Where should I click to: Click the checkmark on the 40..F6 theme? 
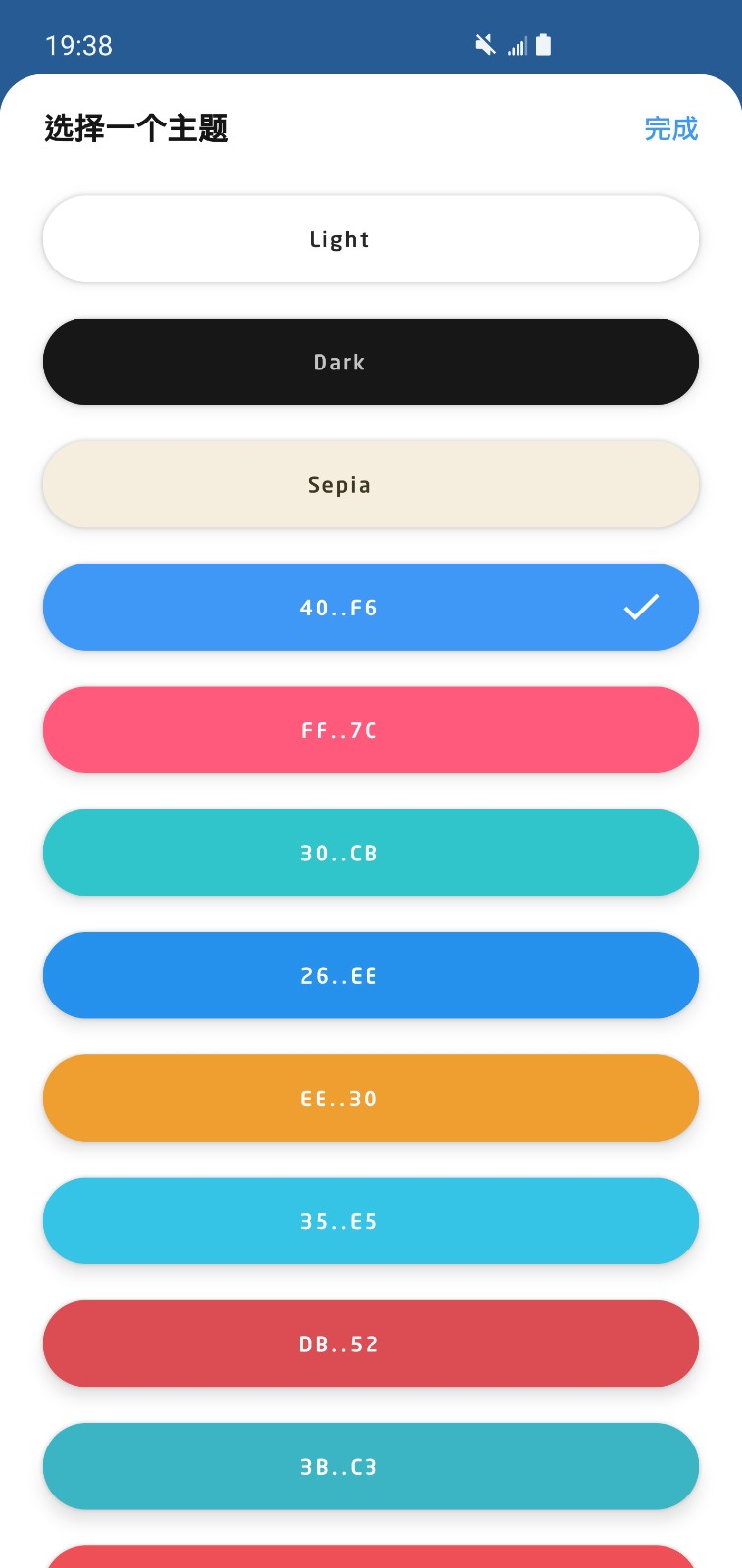[x=641, y=608]
